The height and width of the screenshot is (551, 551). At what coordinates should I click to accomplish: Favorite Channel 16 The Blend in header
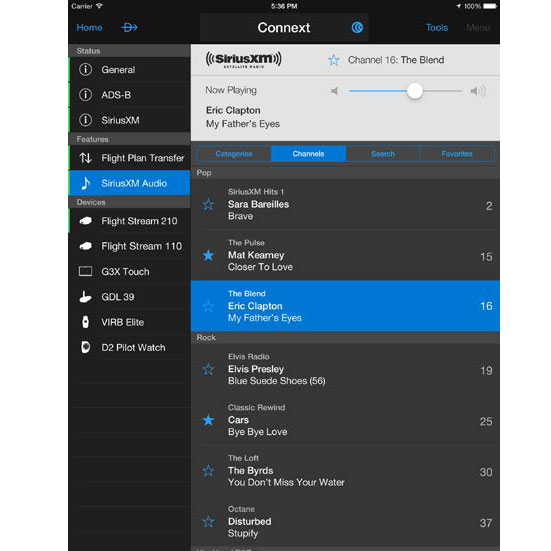(x=333, y=60)
